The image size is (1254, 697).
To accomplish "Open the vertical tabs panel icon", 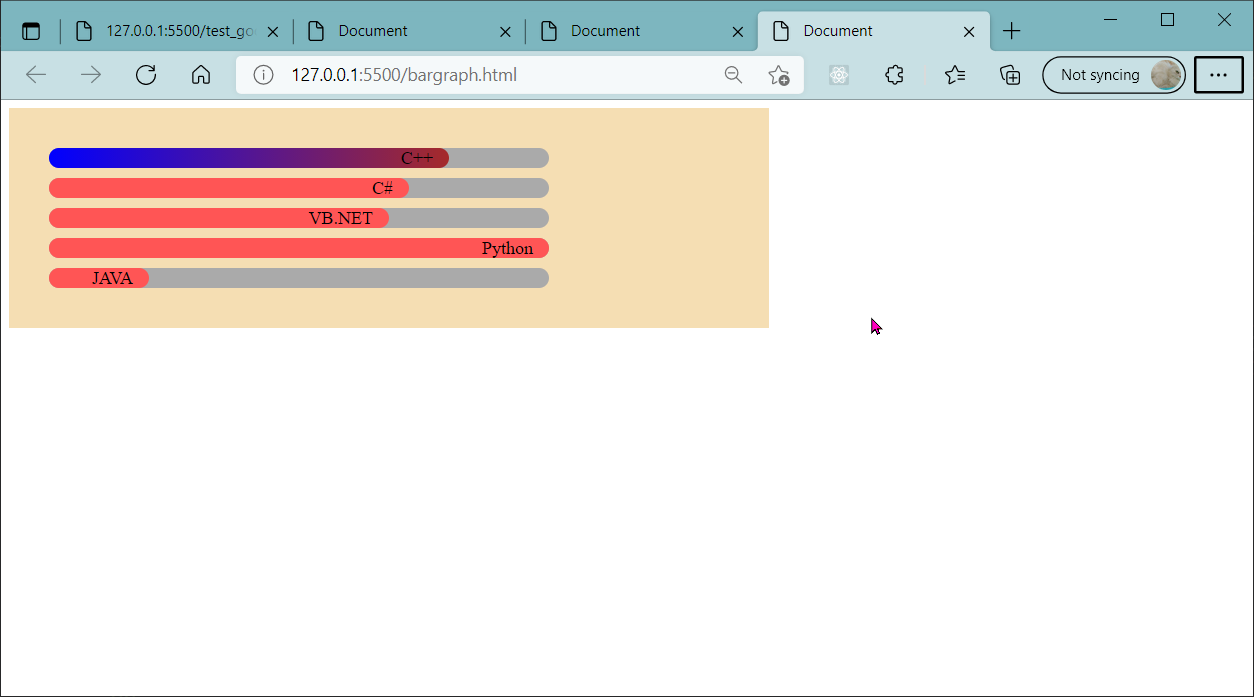I will [31, 31].
